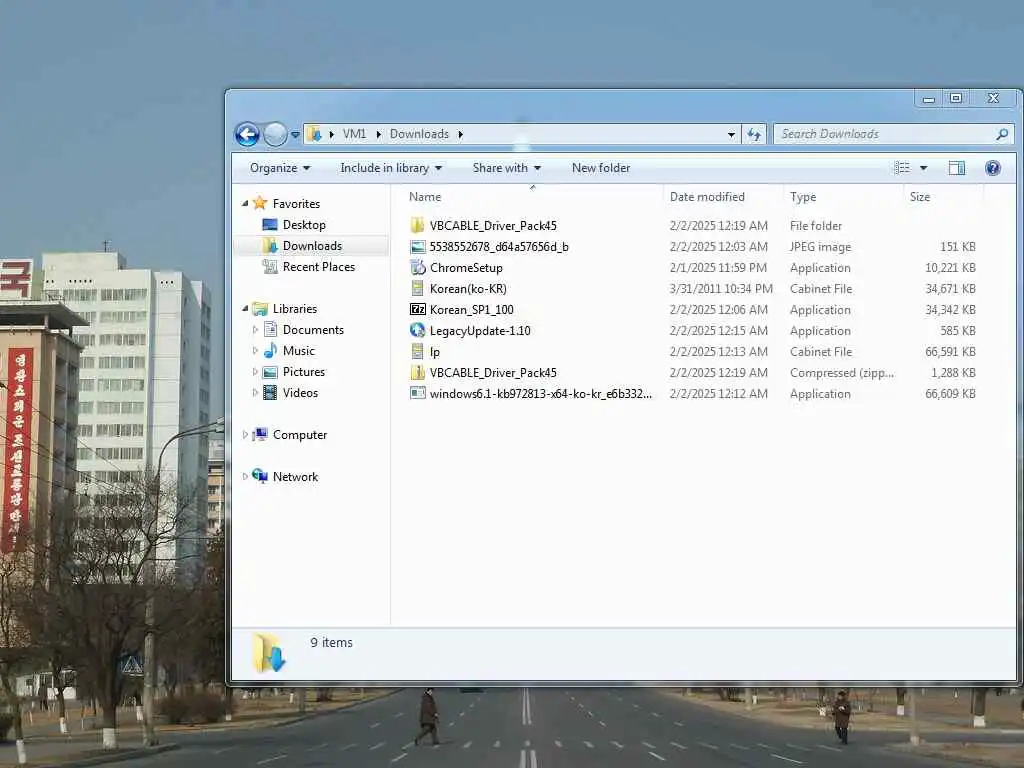Open the Share with menu
Viewport: 1024px width, 768px height.
506,168
